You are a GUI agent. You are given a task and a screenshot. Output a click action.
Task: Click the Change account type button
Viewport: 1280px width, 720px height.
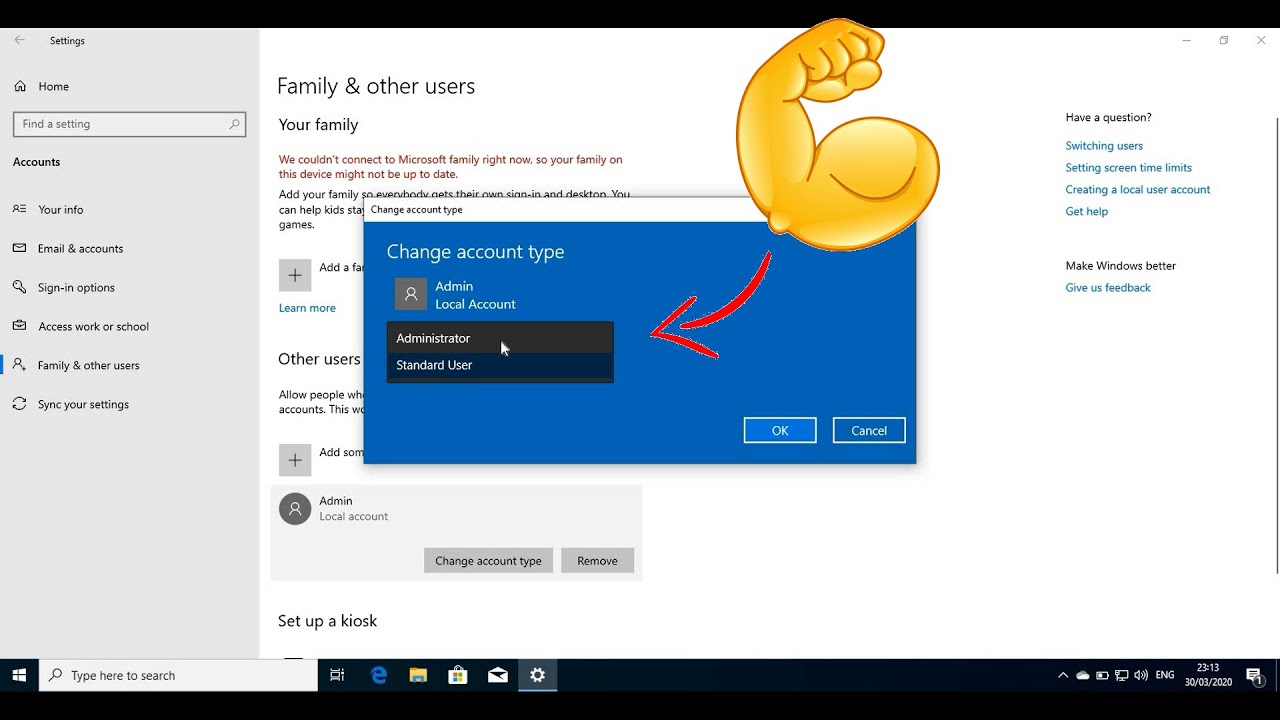pos(488,560)
